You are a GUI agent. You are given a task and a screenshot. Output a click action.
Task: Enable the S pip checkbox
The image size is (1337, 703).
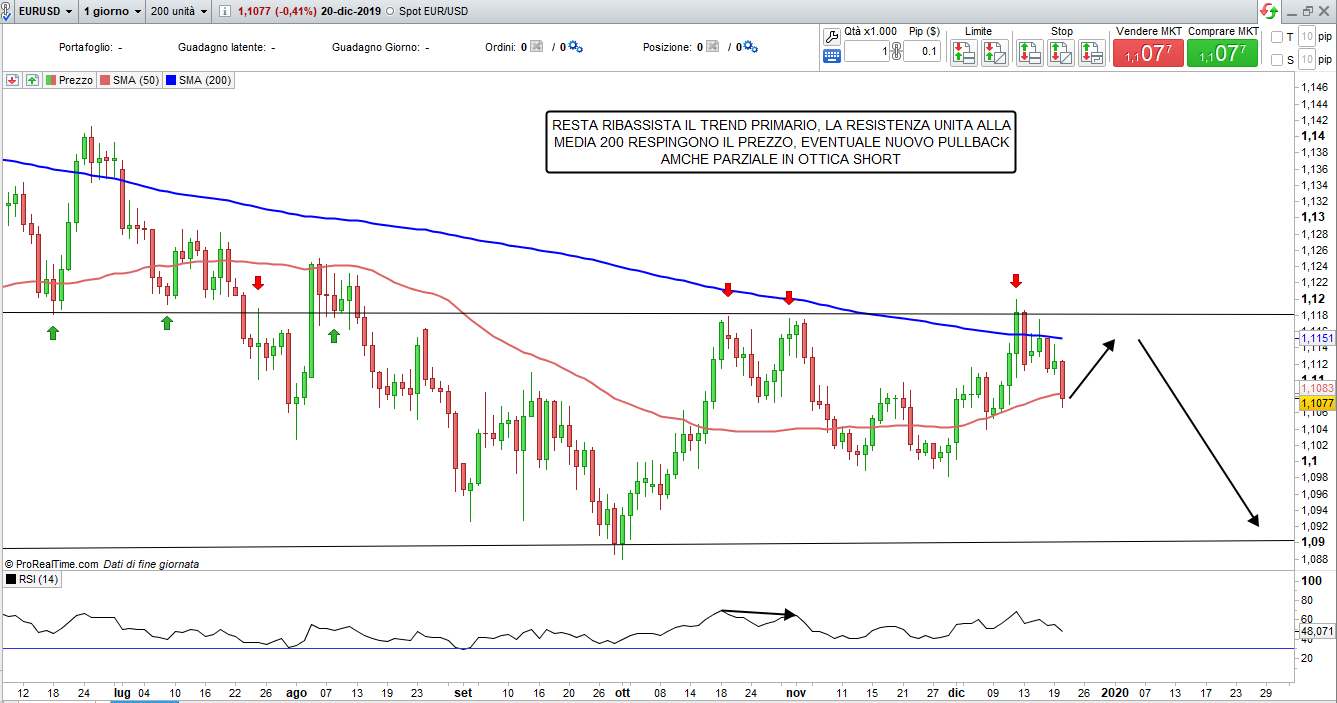(1276, 60)
